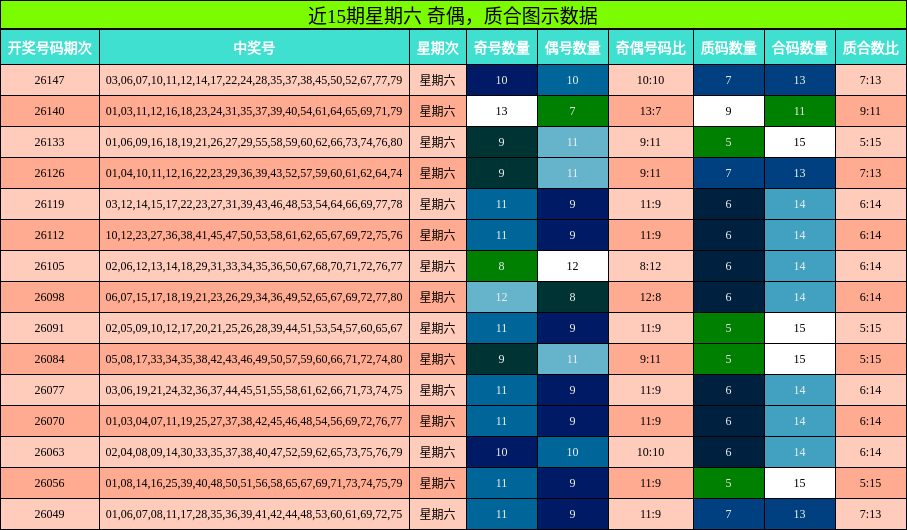This screenshot has height=530, width=907.
Task: Click the 星期六 cell in row 26049
Action: click(438, 514)
